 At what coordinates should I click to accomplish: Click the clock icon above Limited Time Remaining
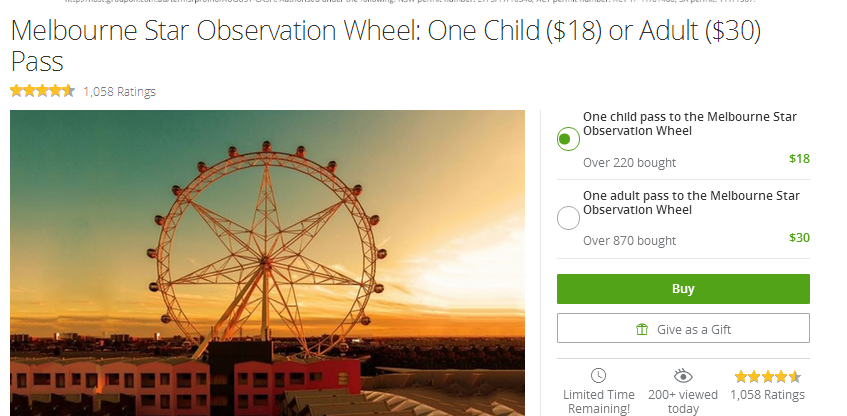point(599,375)
